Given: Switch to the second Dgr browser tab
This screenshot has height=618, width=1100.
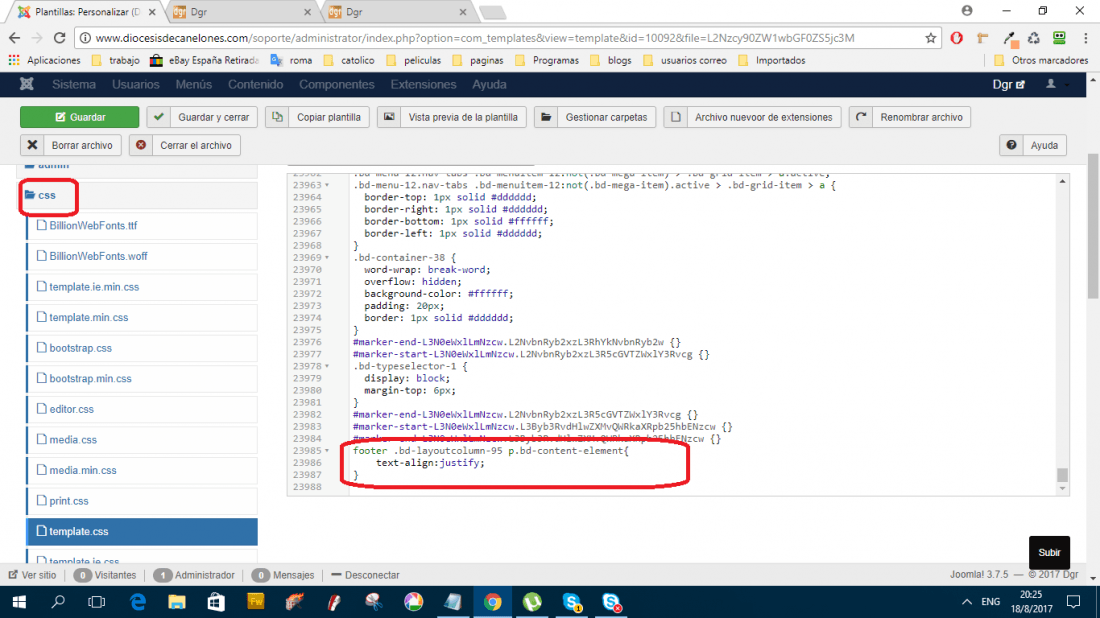Looking at the screenshot, I should (x=398, y=12).
